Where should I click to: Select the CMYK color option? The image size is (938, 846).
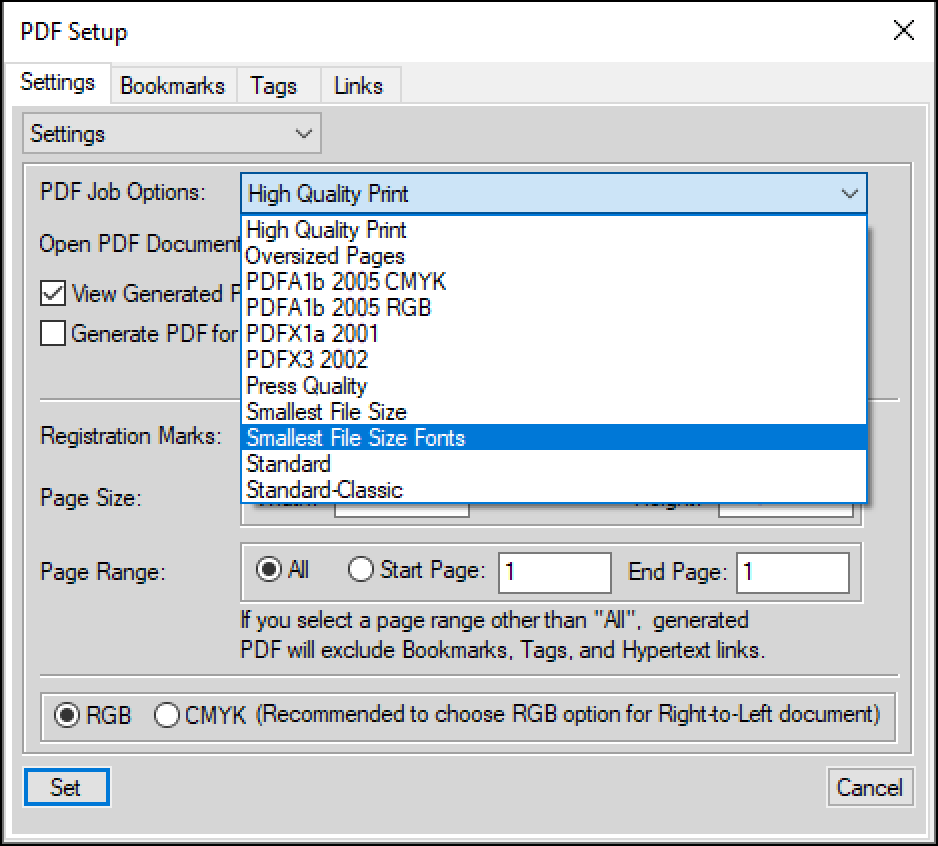(x=166, y=715)
